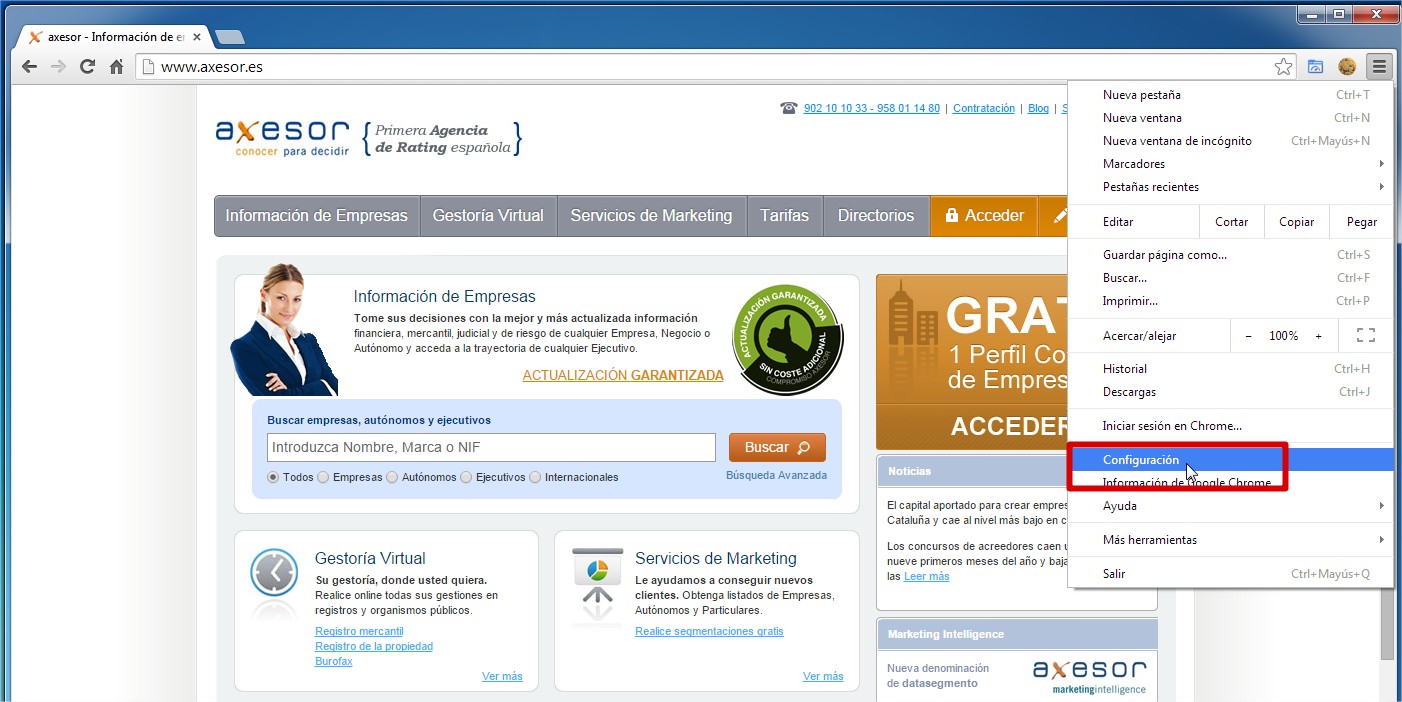
Task: Click the Contratación link
Action: (984, 108)
